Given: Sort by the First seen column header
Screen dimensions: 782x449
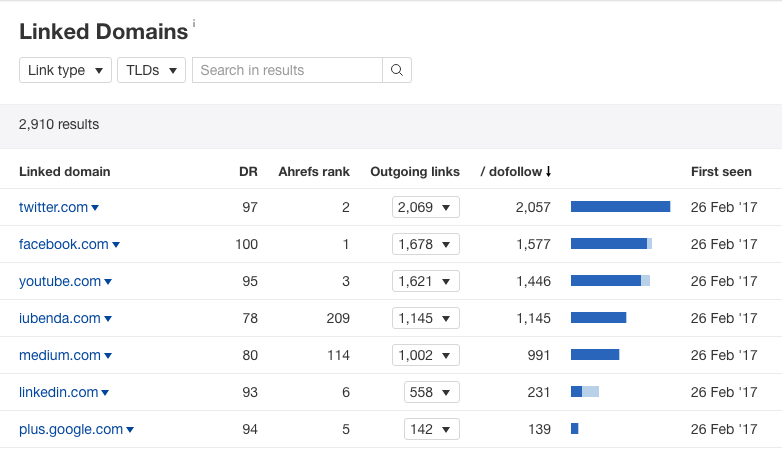Looking at the screenshot, I should pos(721,172).
